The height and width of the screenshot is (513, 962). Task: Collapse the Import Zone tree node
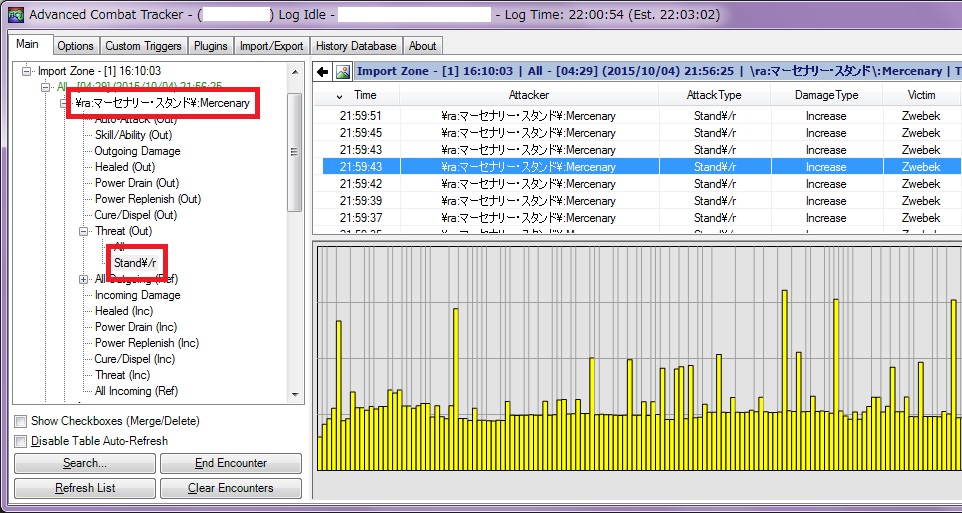coord(26,72)
